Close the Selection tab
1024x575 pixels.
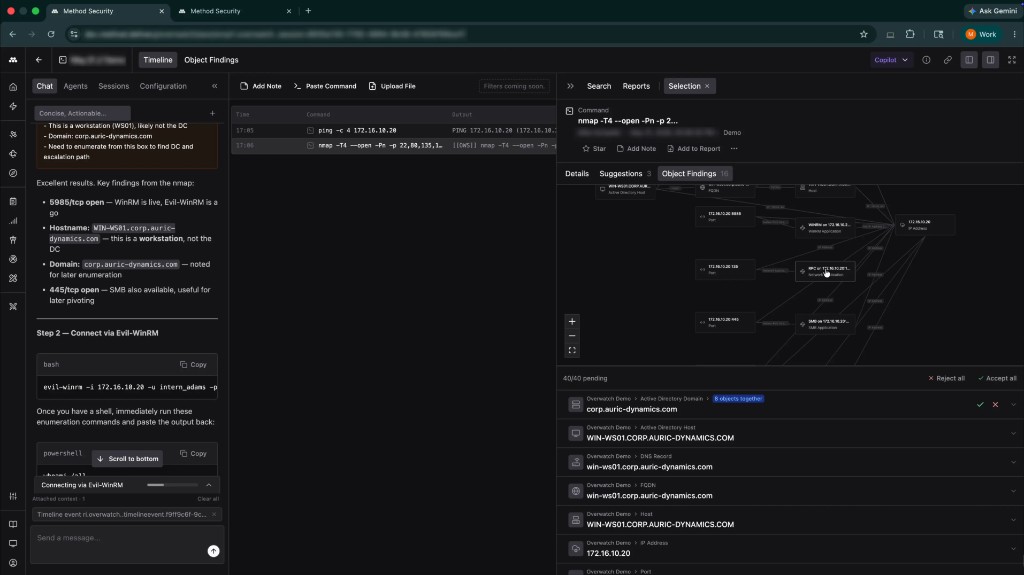click(x=707, y=86)
